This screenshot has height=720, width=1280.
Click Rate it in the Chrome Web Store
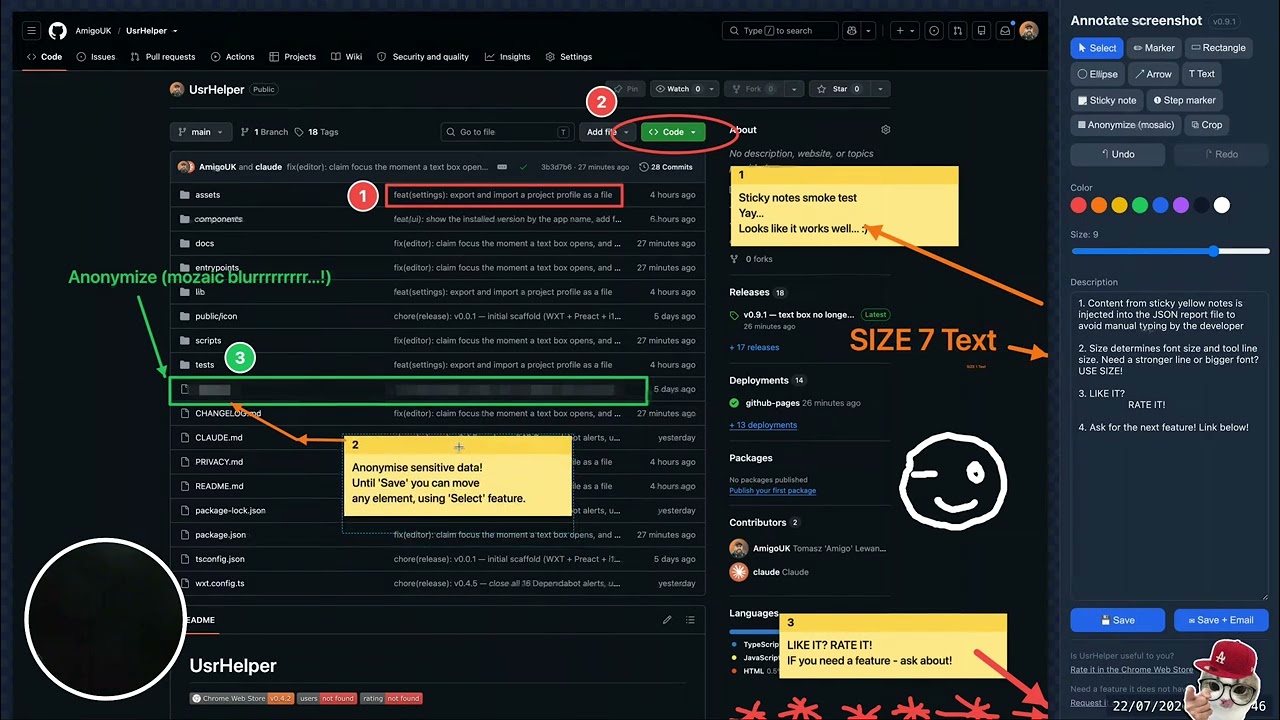tap(1131, 670)
